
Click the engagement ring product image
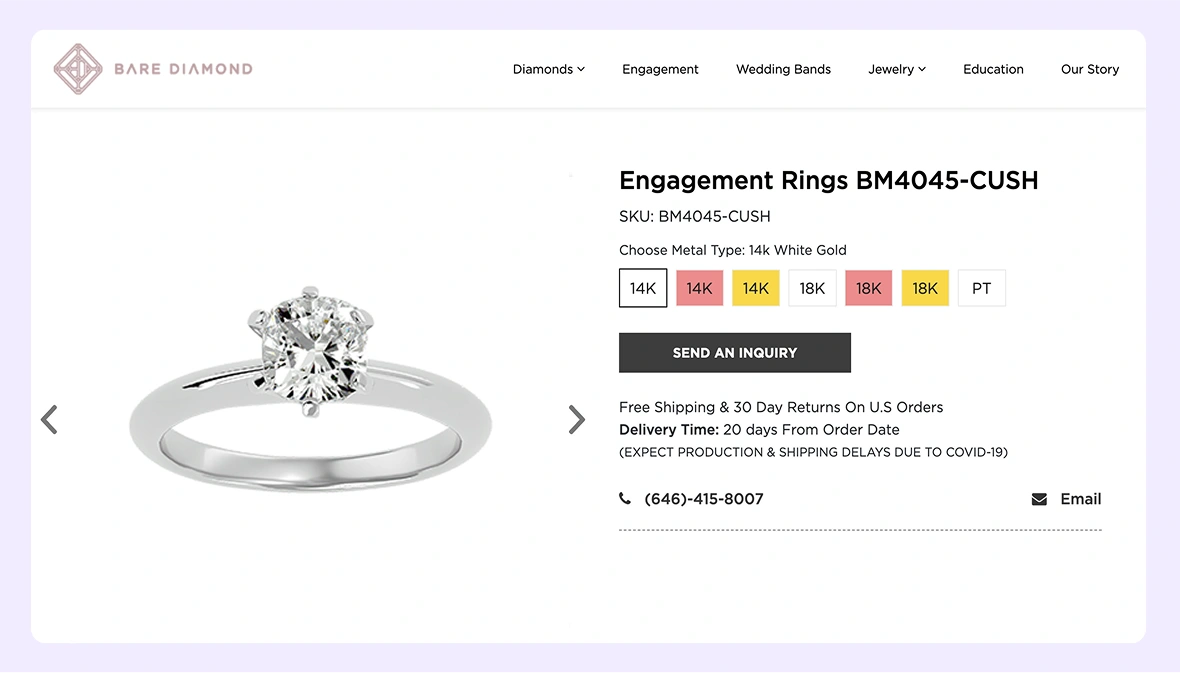(310, 395)
